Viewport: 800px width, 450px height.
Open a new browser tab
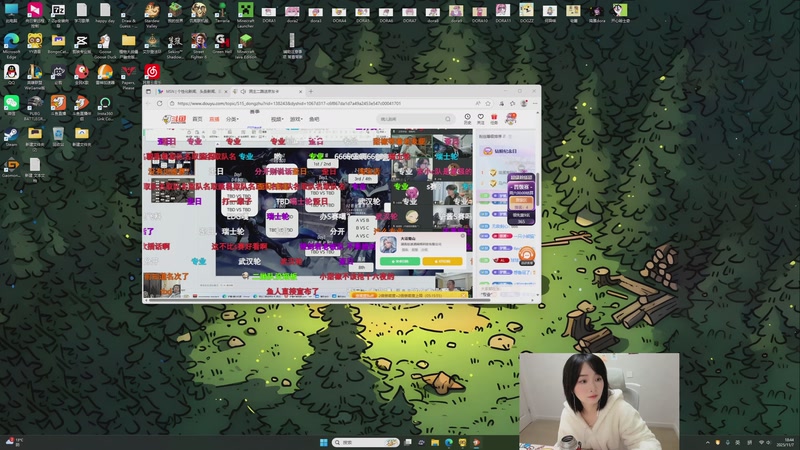click(x=311, y=91)
